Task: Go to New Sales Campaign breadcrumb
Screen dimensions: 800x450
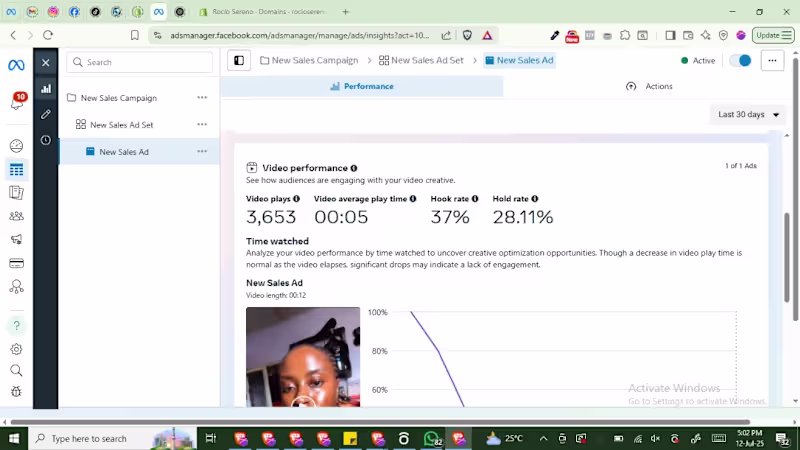Action: click(309, 60)
